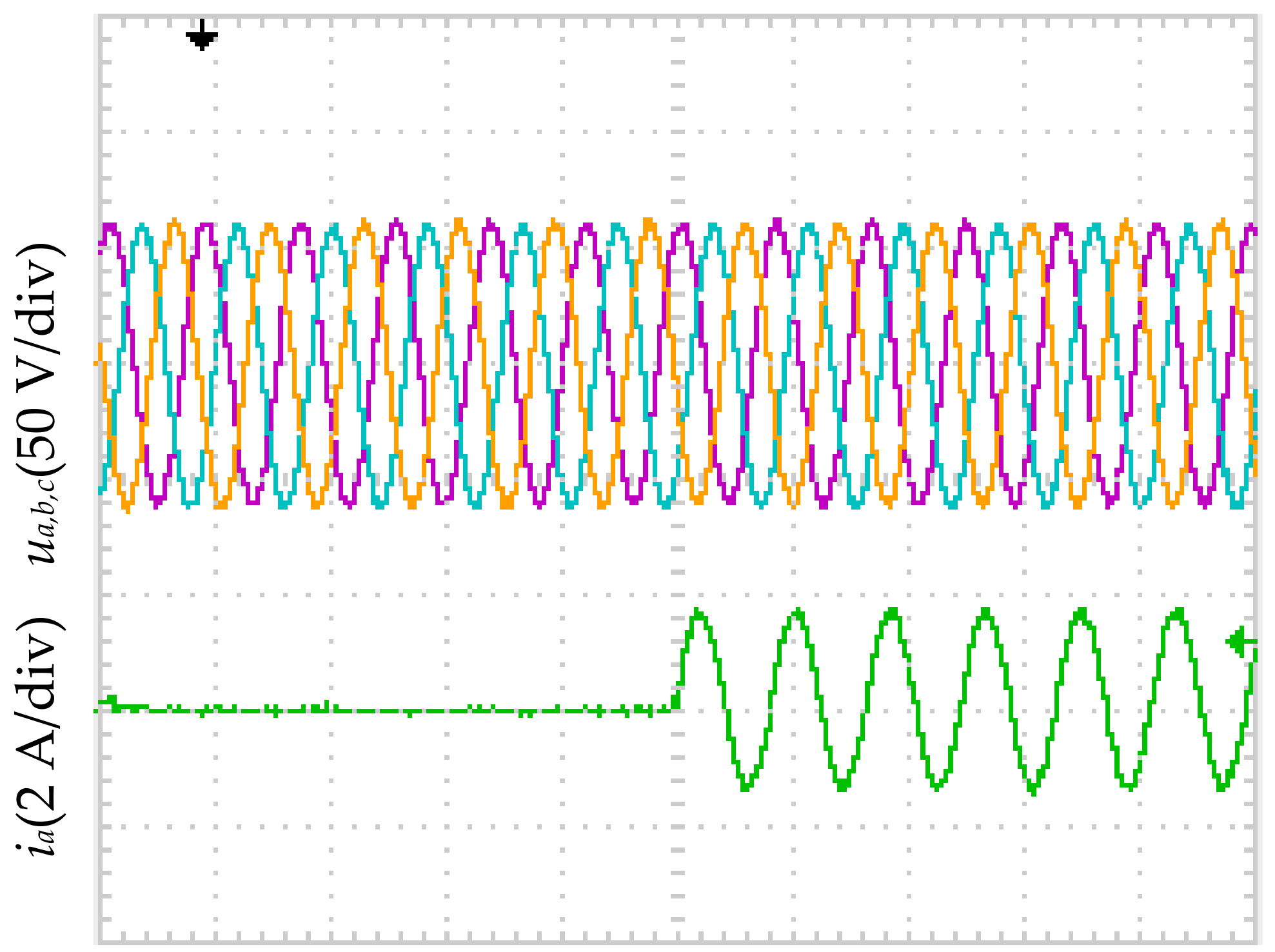Click last negative trough of green current trace
Screen dimensions: 1275x952
pos(1221,786)
